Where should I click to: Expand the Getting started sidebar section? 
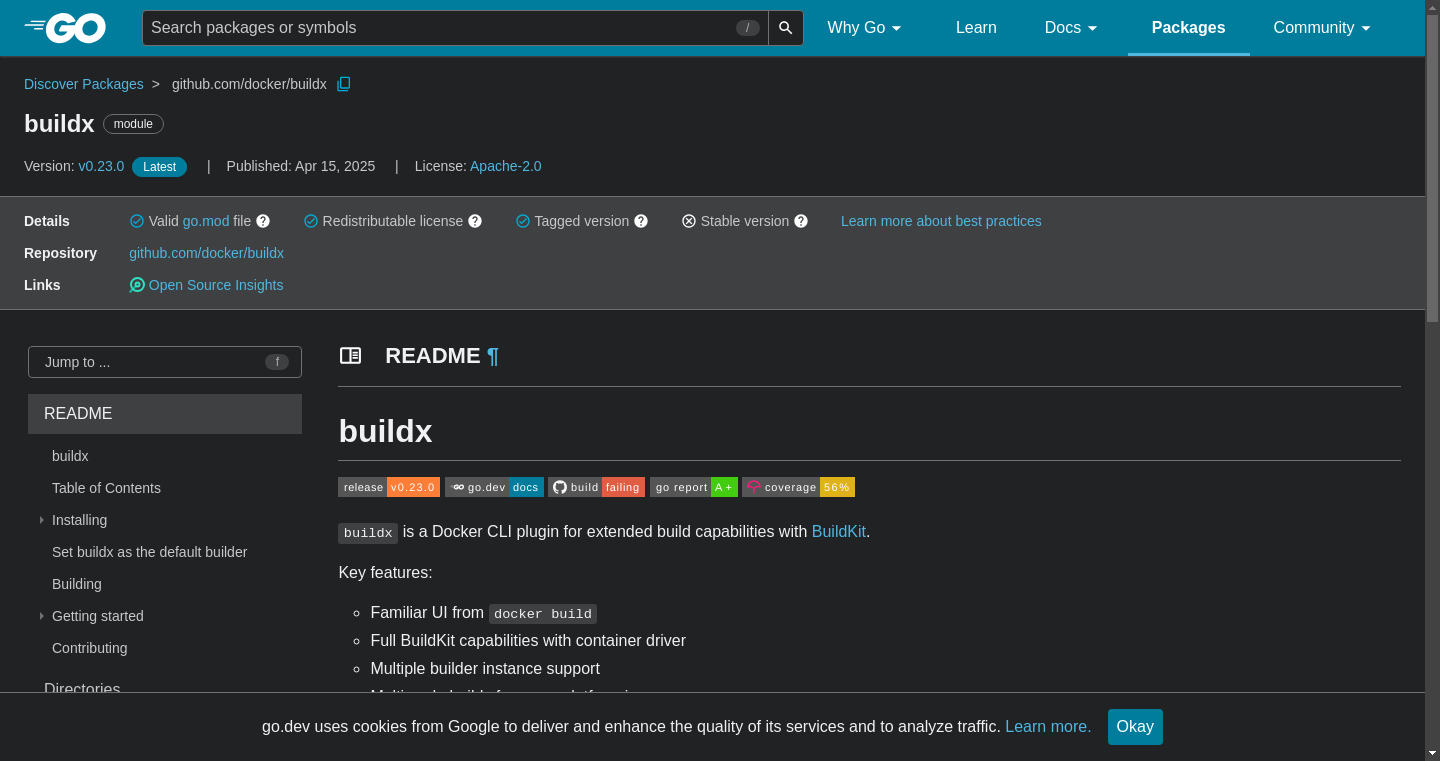click(42, 616)
